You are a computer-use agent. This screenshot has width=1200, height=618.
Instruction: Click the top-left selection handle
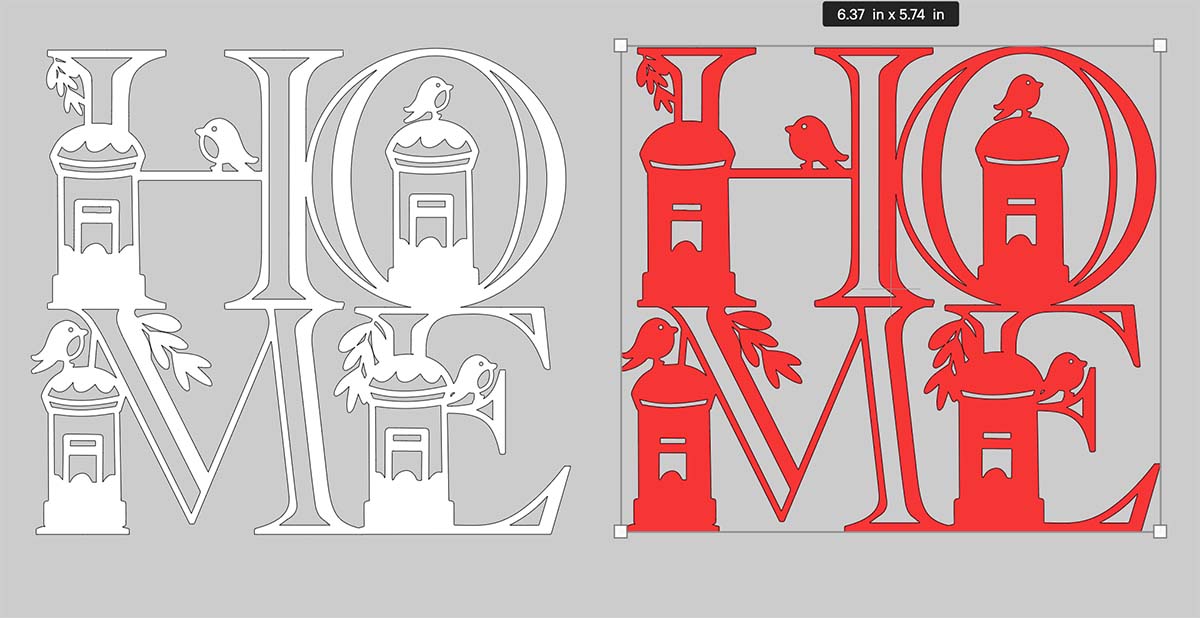coord(620,45)
